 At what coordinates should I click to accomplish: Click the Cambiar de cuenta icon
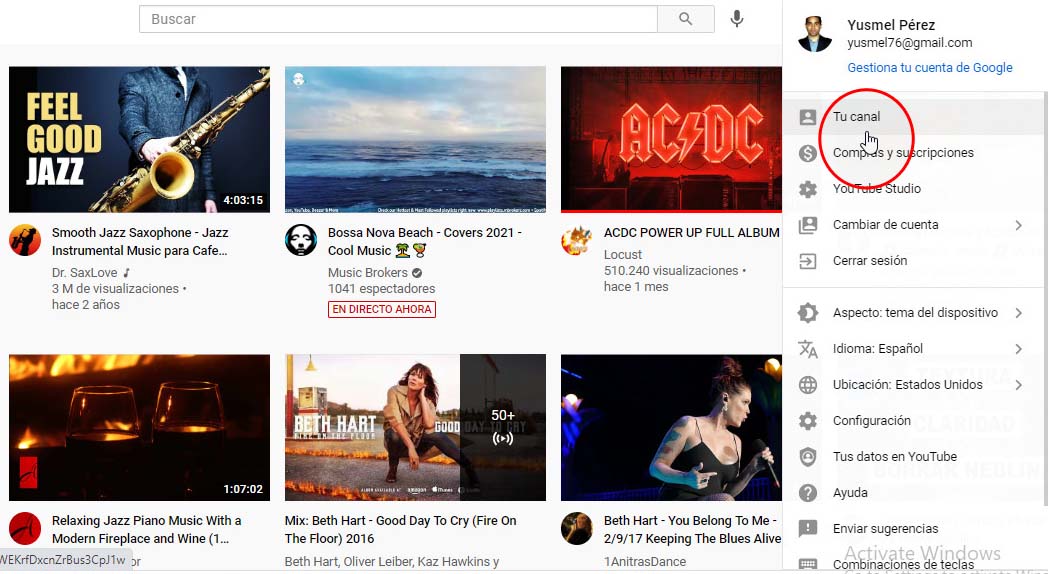(807, 225)
